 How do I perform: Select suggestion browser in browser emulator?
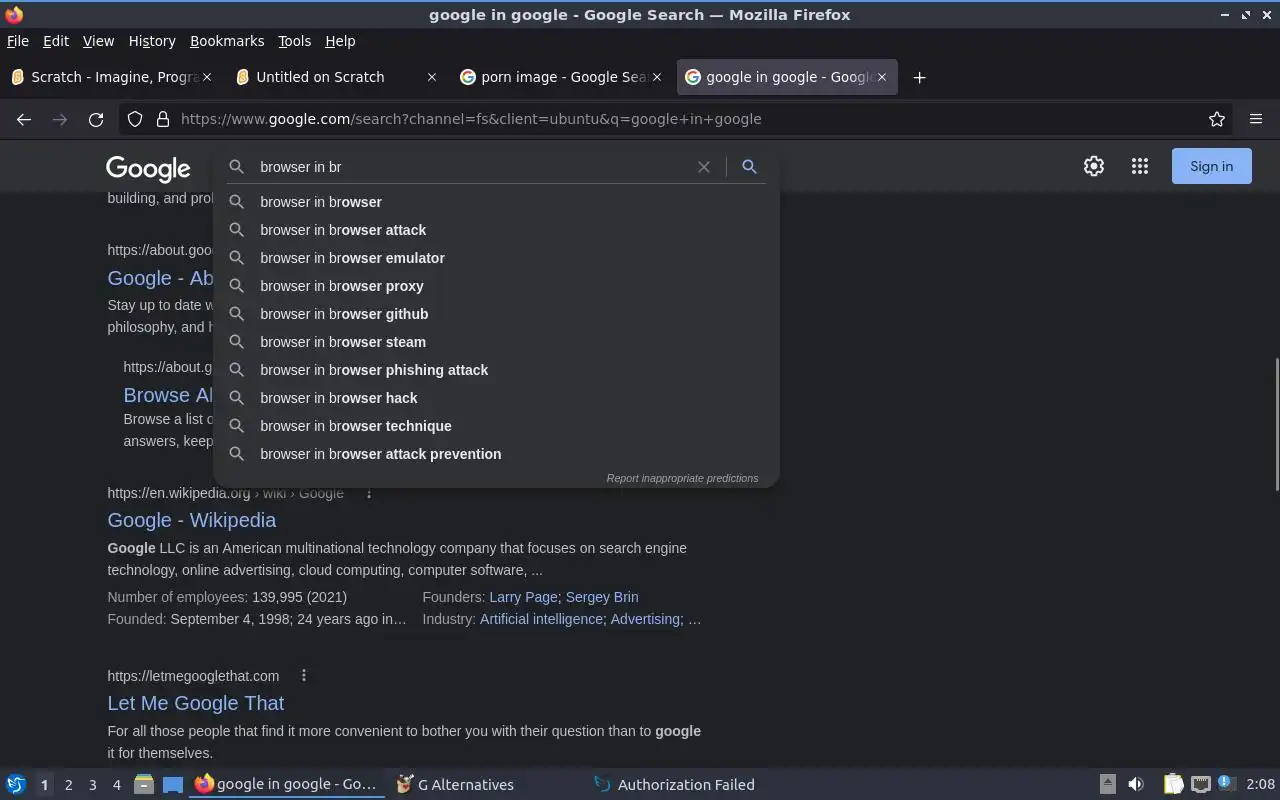click(x=496, y=258)
